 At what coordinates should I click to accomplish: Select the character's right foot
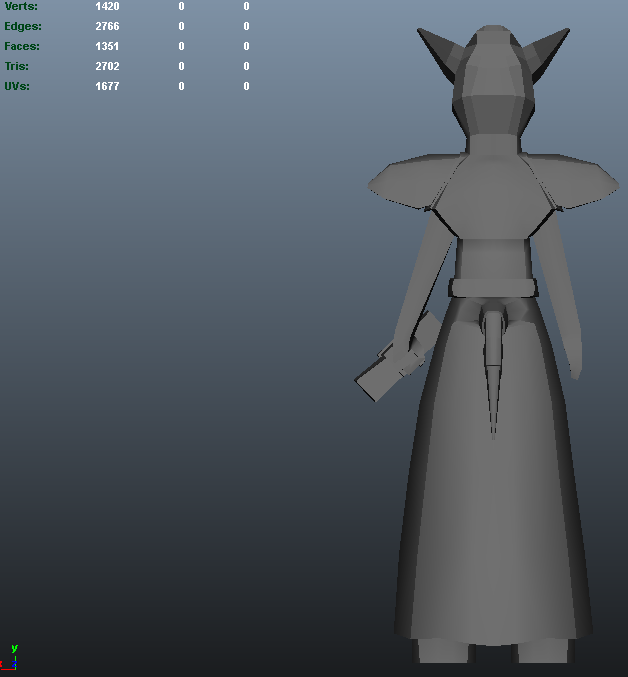point(543,652)
